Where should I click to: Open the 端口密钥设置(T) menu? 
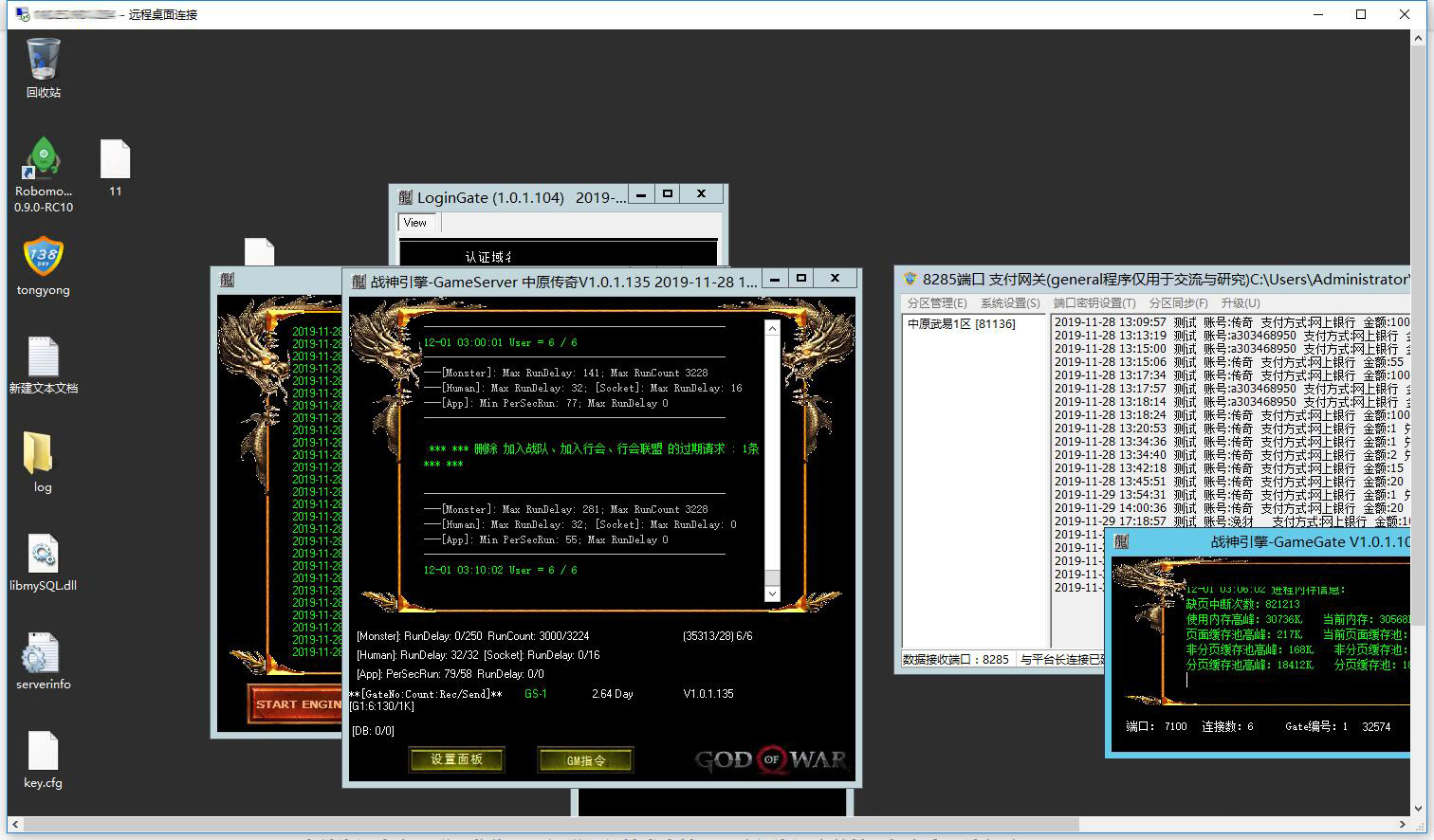(x=1094, y=303)
